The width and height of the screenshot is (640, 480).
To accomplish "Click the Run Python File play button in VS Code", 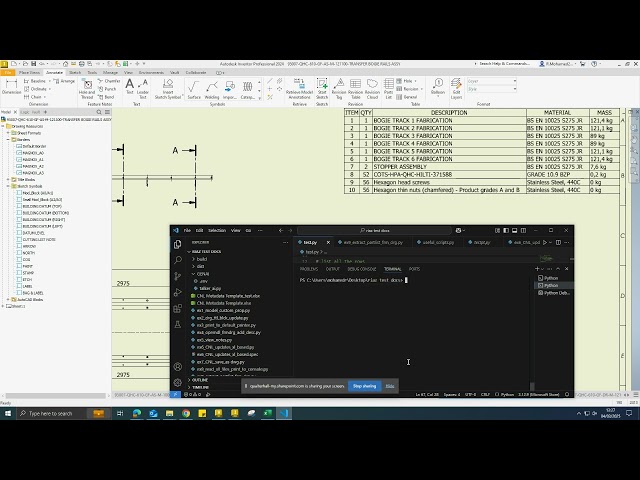I will (x=544, y=242).
